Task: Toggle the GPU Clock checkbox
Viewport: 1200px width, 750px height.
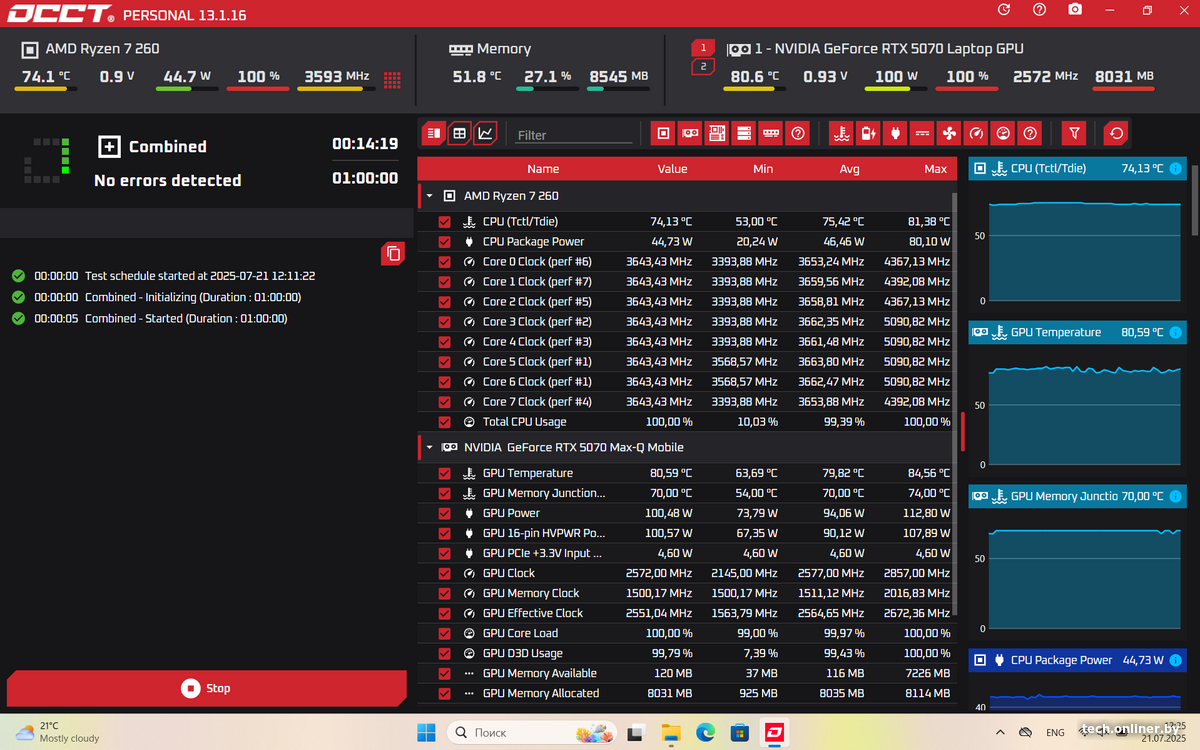Action: (x=445, y=573)
